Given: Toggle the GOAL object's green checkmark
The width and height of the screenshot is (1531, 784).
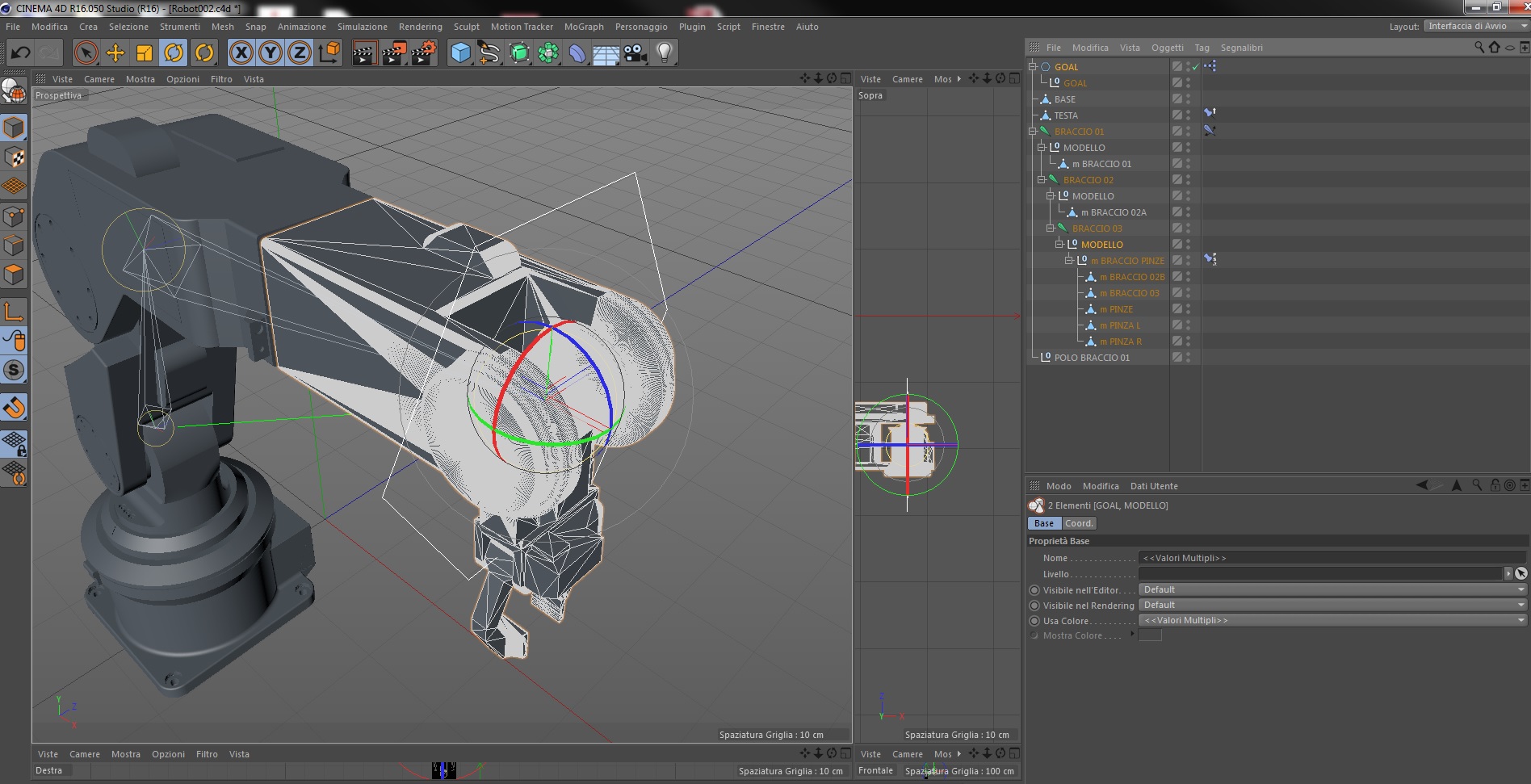Looking at the screenshot, I should pos(1196,67).
